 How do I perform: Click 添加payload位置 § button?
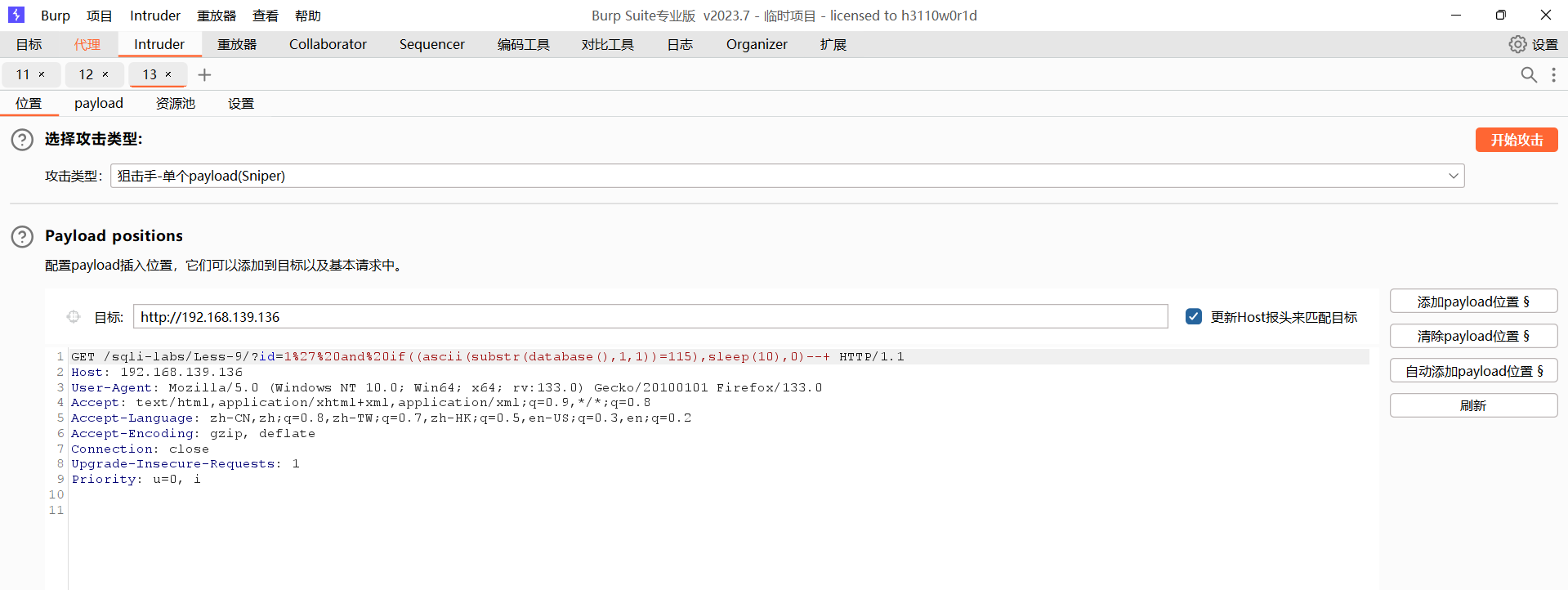(x=1473, y=302)
